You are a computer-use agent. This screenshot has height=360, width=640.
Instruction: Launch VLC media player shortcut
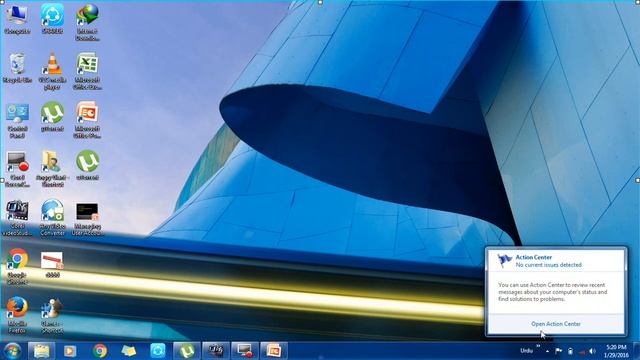52,71
